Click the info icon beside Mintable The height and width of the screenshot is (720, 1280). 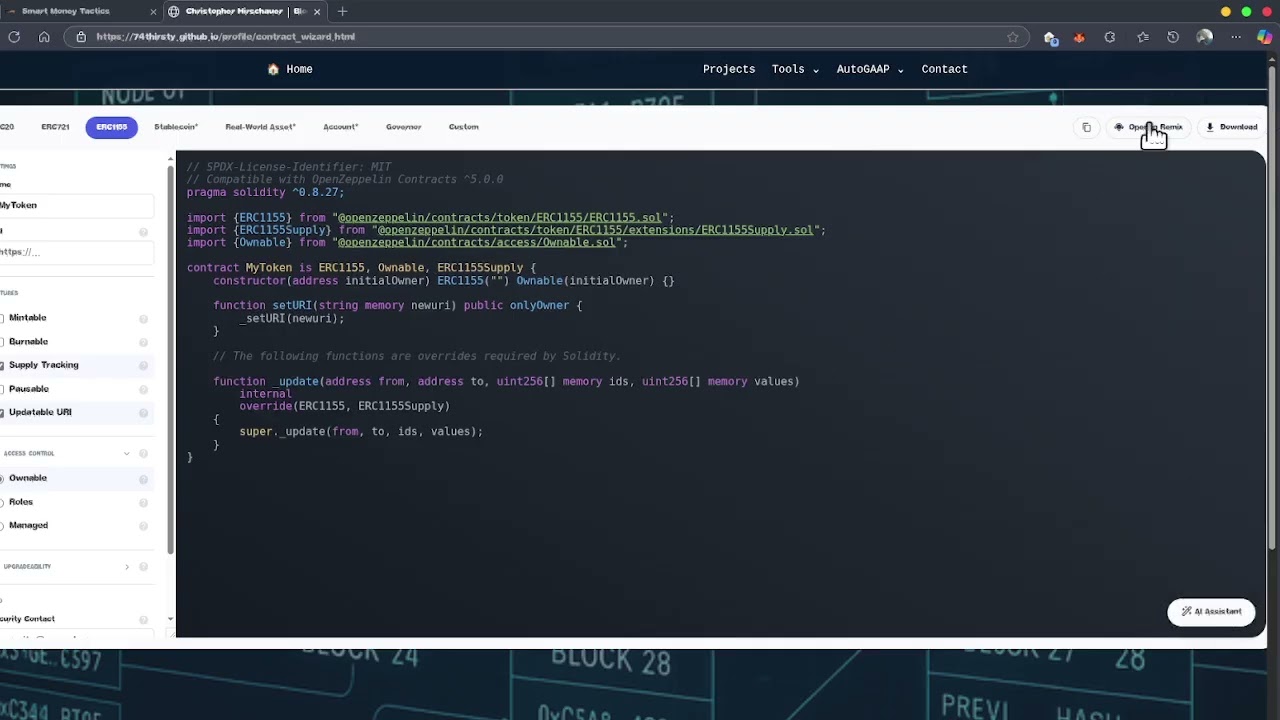(143, 317)
